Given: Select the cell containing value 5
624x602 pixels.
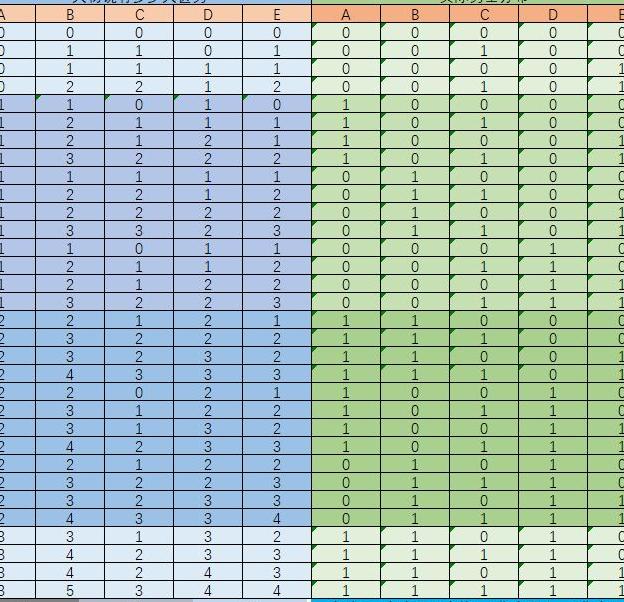Looking at the screenshot, I should 69,590.
